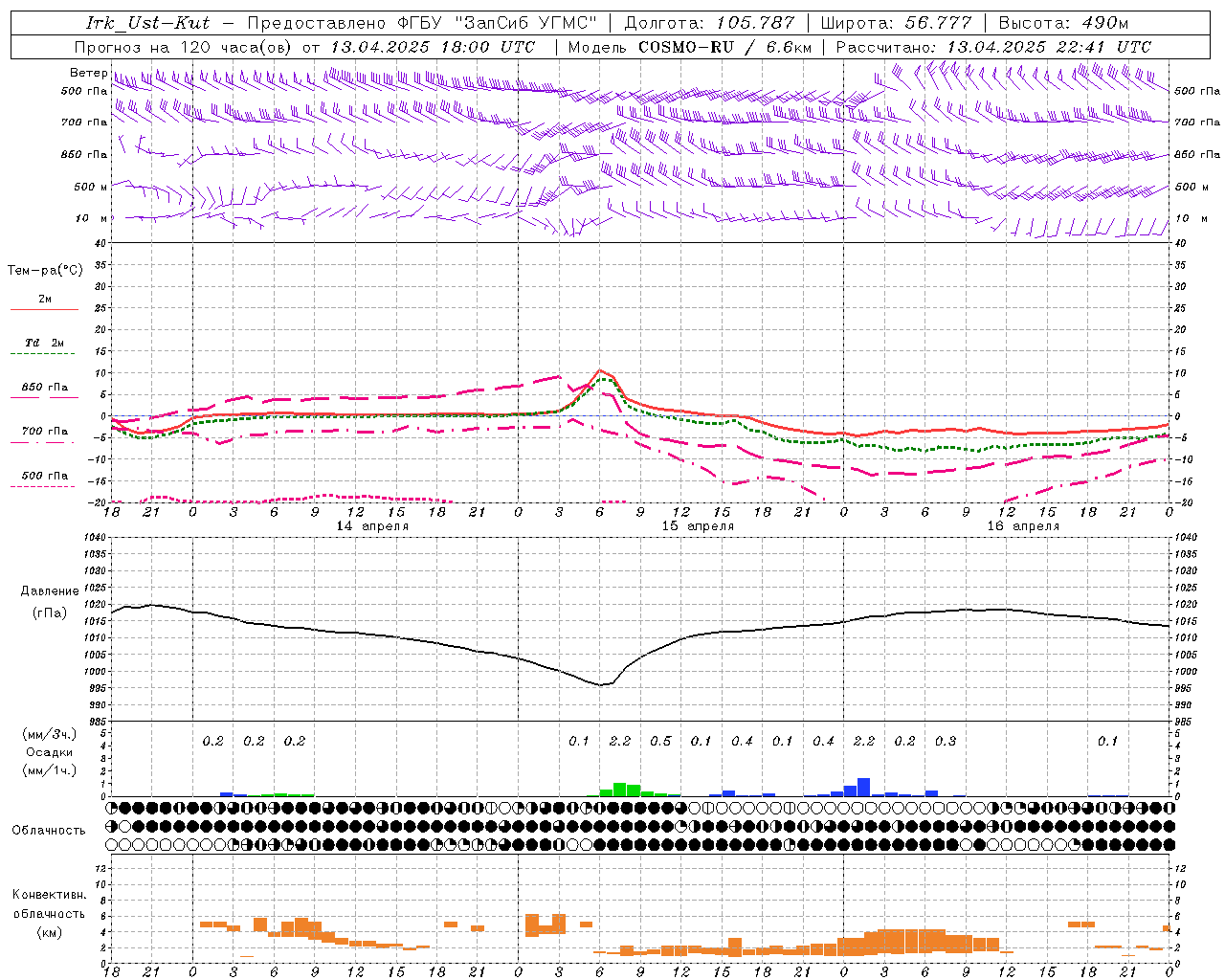The height and width of the screenshot is (980, 1225).
Task: Select the elevation text Высота: 490м
Action: point(1063,23)
